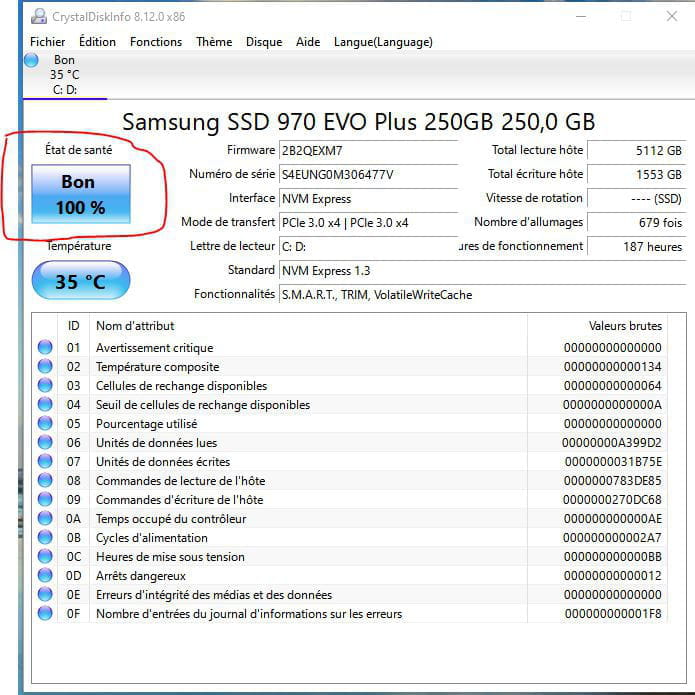
Task: Select Heures de mise sous tension attribute
Action: (170, 557)
